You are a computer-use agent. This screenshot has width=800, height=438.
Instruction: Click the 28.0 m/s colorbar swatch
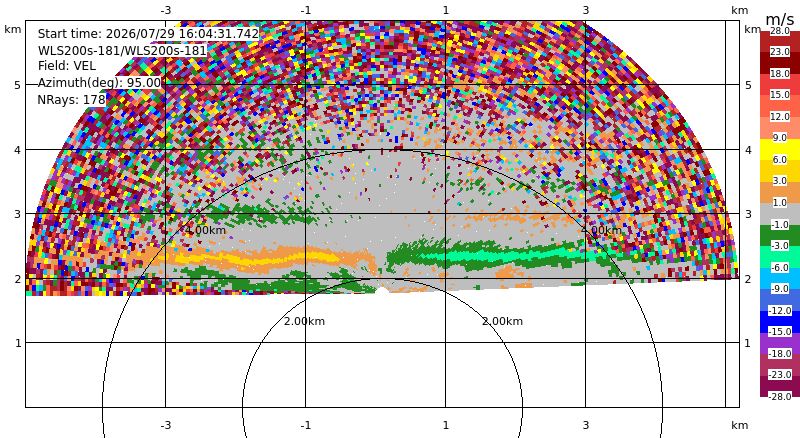pos(780,36)
